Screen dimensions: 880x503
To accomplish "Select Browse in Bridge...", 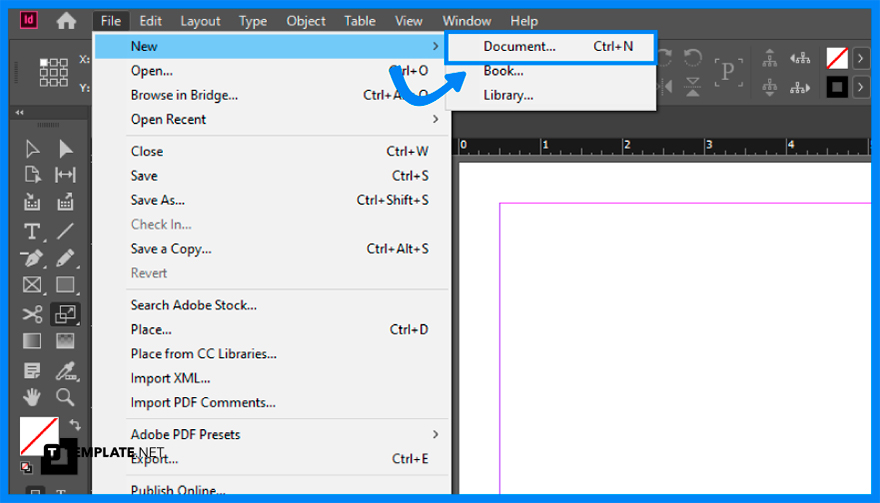I will [273, 95].
